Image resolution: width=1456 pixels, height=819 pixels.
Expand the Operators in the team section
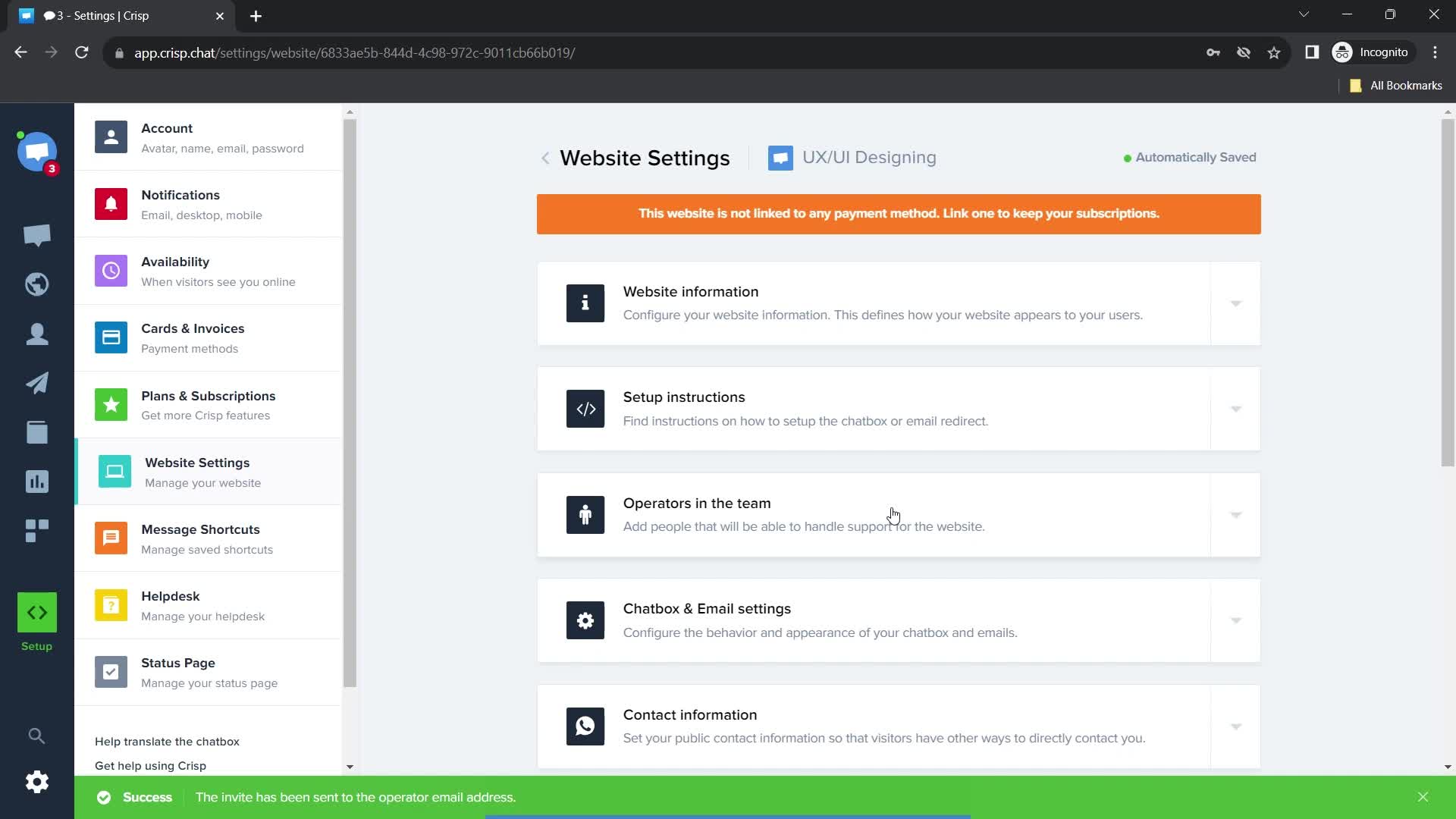tap(1237, 514)
